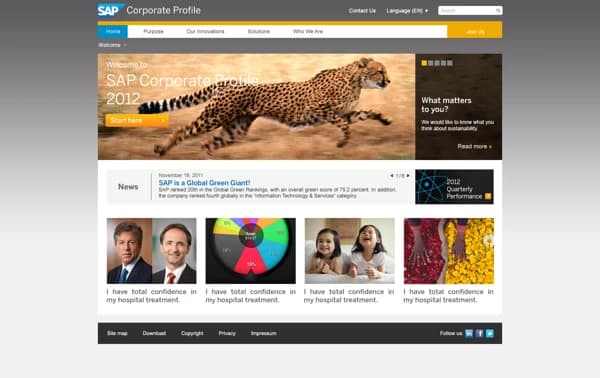Click arrow icon on Quarterly Performance banner
Viewport: 600px width, 378px height.
tap(488, 196)
